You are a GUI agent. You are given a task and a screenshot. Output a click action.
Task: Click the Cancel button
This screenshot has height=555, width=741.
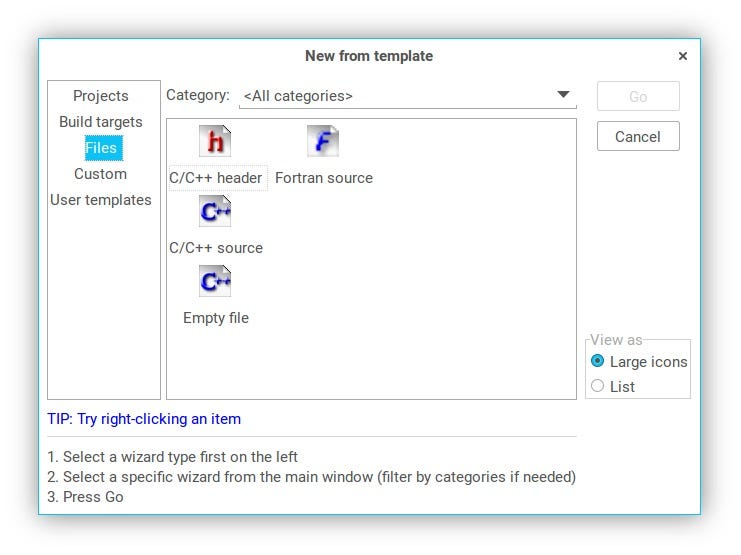(638, 137)
